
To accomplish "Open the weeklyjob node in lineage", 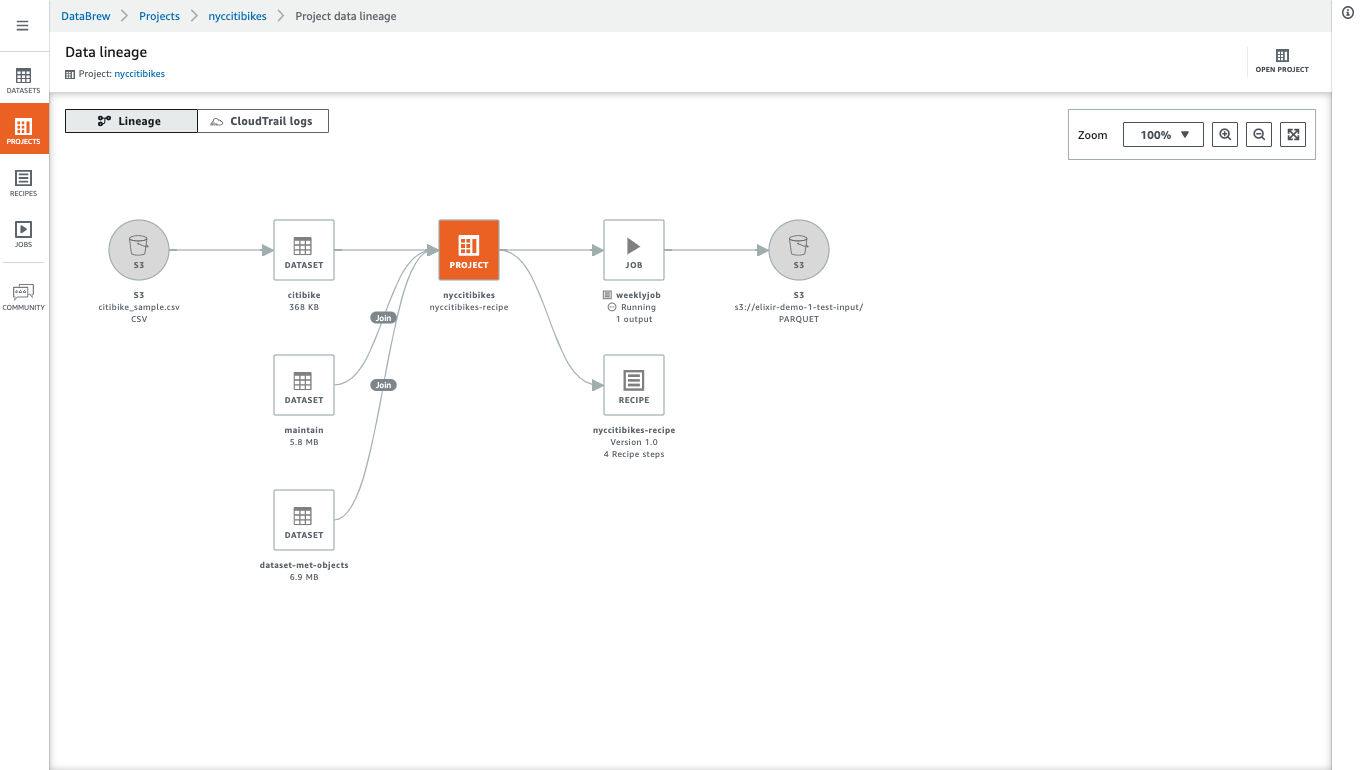I will pyautogui.click(x=633, y=249).
